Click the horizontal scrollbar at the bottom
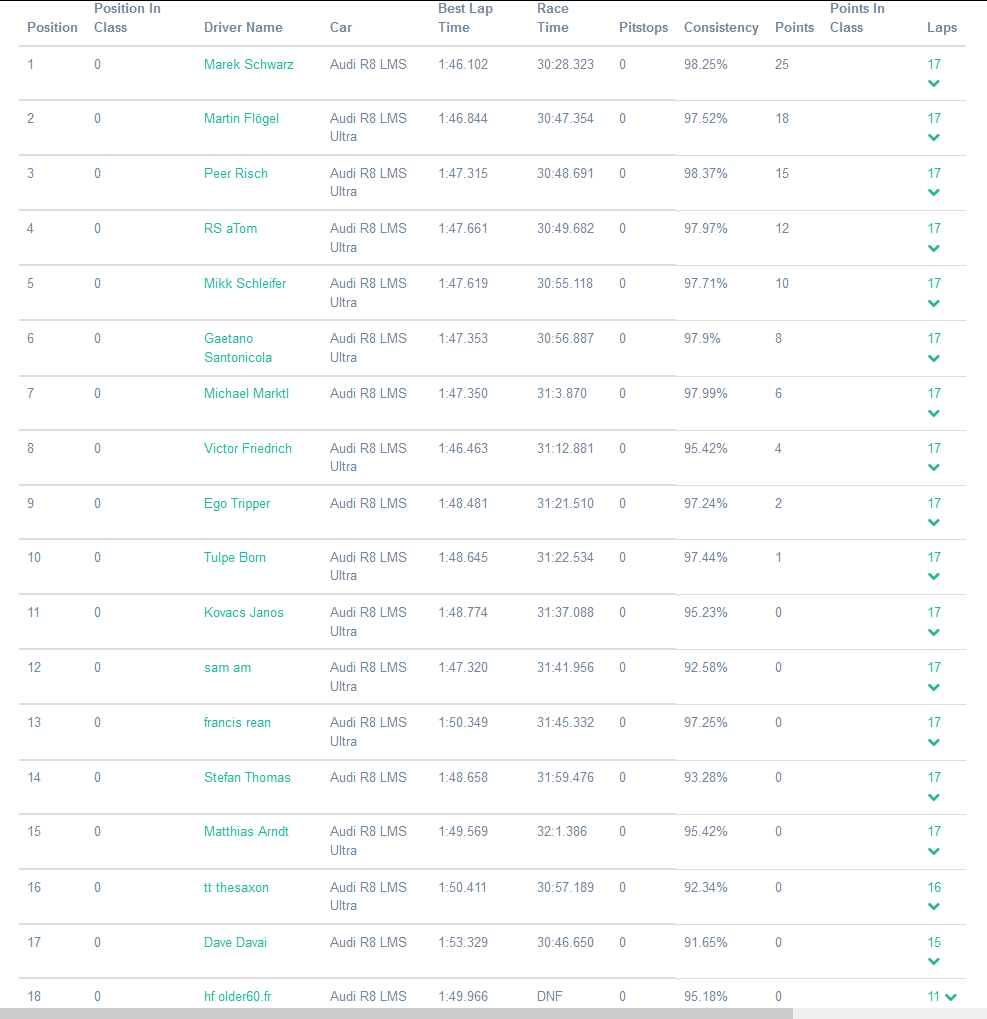 [400, 1013]
